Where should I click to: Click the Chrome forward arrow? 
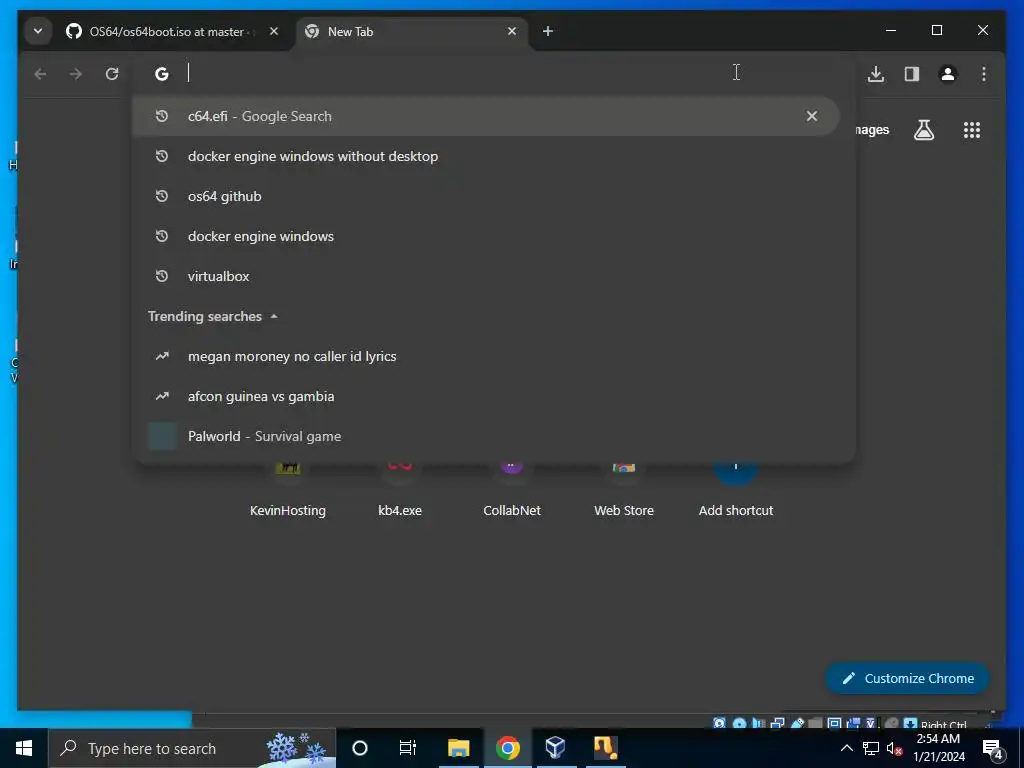pyautogui.click(x=76, y=74)
